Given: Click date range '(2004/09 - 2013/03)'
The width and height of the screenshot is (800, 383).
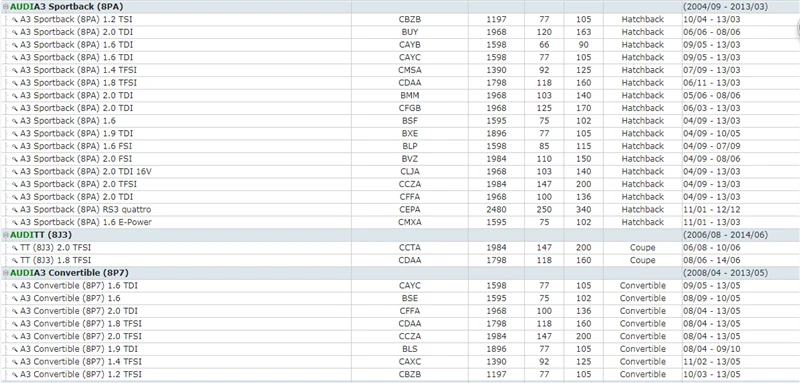Looking at the screenshot, I should coord(725,7).
